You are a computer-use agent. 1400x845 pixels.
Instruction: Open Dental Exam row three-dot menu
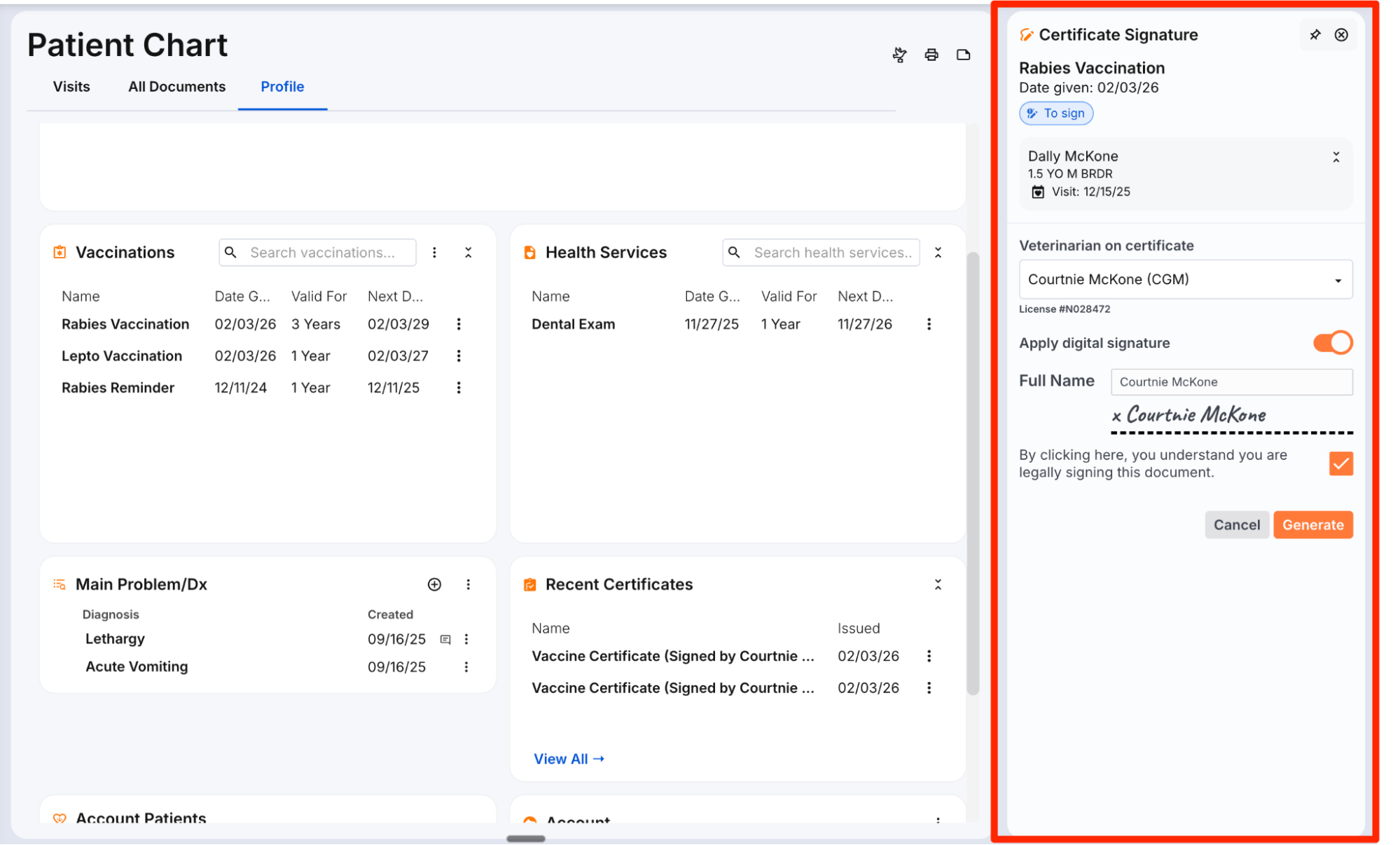929,324
